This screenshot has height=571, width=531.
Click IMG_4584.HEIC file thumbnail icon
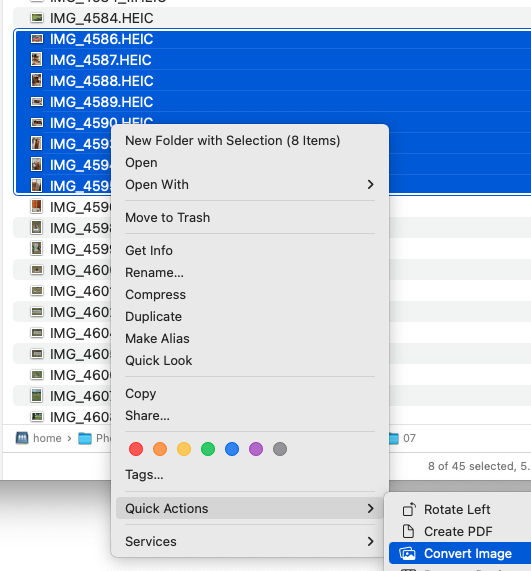pos(36,17)
